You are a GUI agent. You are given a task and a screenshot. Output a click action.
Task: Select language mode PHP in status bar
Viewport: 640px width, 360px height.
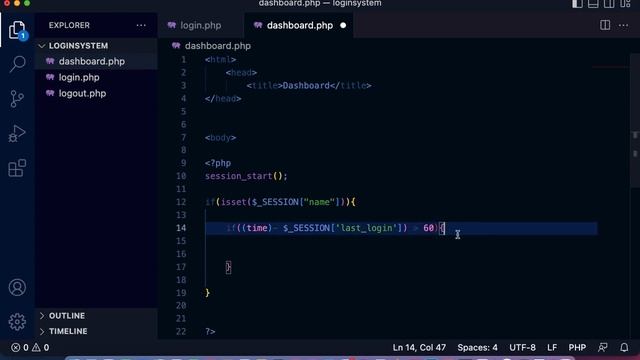point(577,347)
